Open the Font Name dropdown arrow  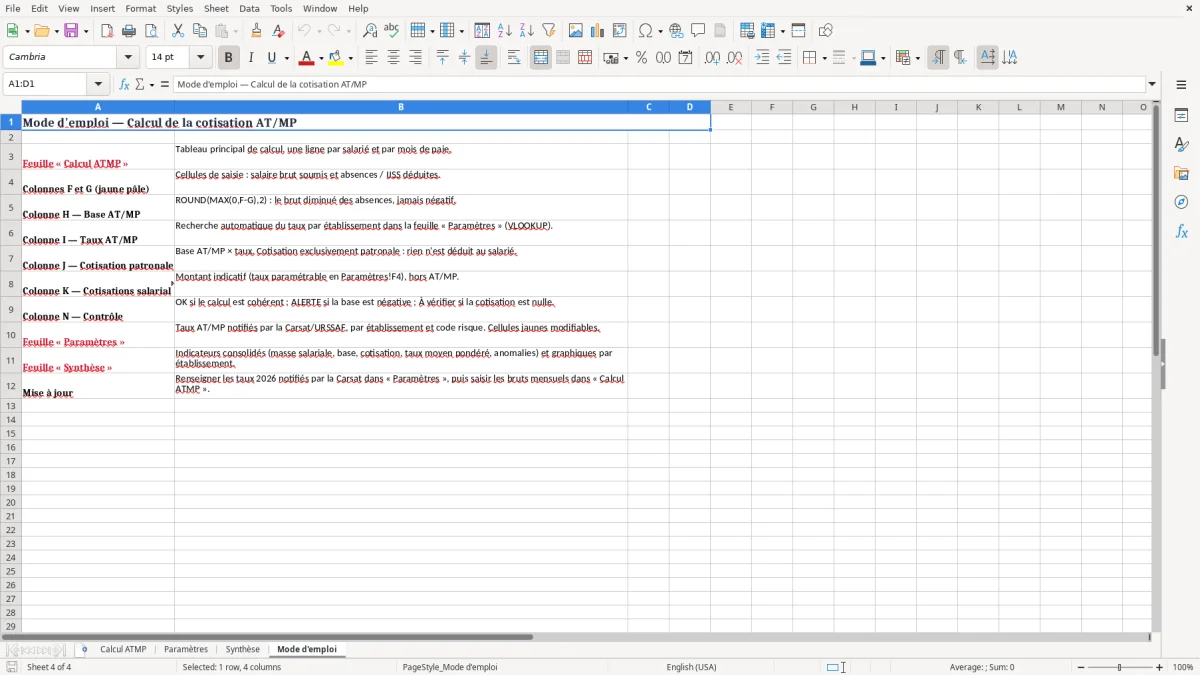coord(128,58)
